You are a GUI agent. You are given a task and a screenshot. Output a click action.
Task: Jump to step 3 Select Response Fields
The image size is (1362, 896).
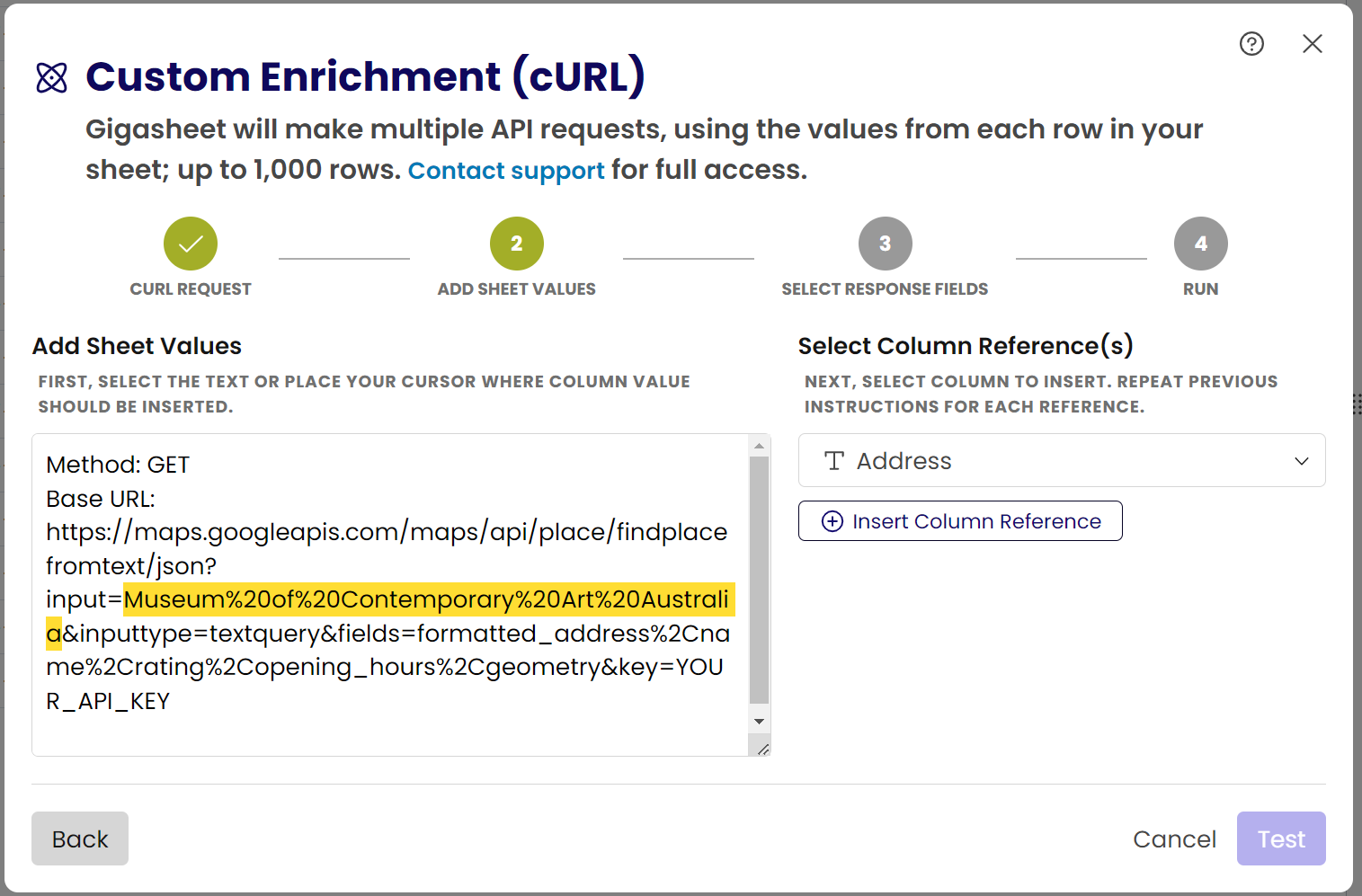(885, 244)
